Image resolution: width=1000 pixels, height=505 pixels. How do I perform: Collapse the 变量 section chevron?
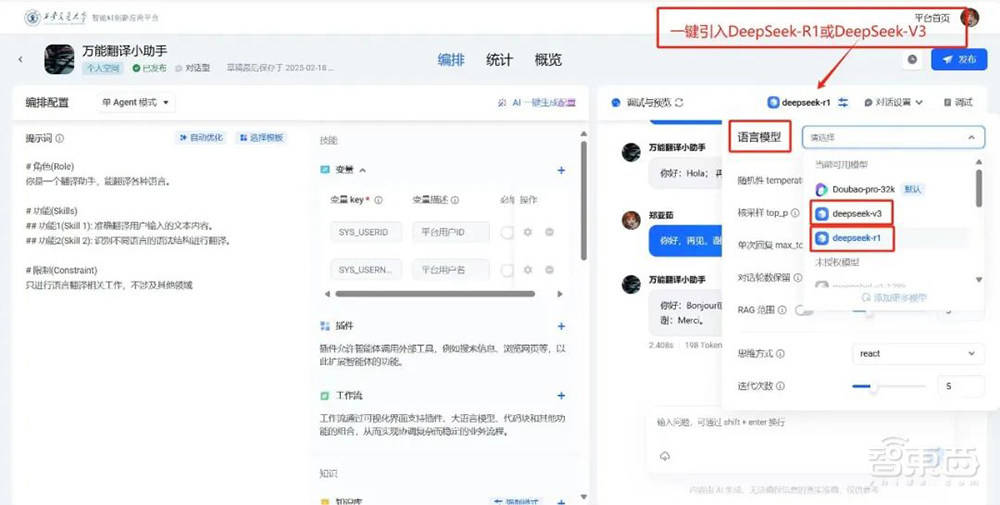tap(362, 170)
